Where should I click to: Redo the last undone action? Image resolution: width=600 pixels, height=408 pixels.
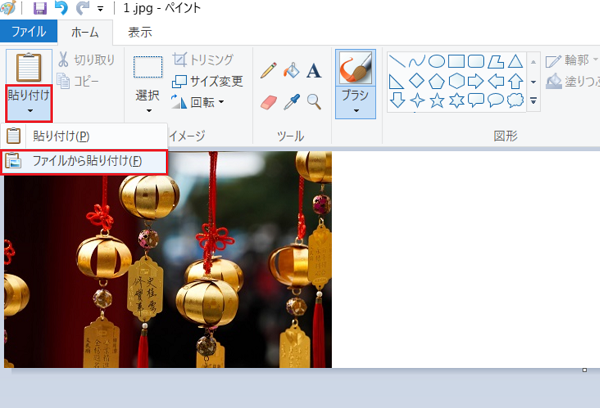pos(82,8)
